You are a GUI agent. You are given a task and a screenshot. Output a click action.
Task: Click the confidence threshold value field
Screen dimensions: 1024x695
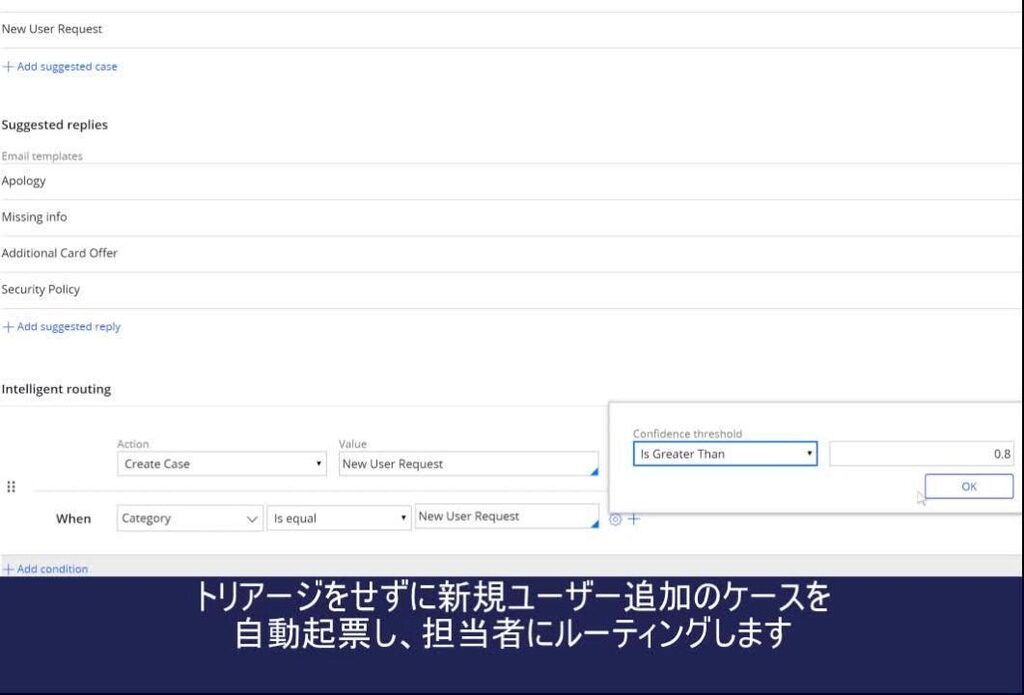(x=921, y=454)
